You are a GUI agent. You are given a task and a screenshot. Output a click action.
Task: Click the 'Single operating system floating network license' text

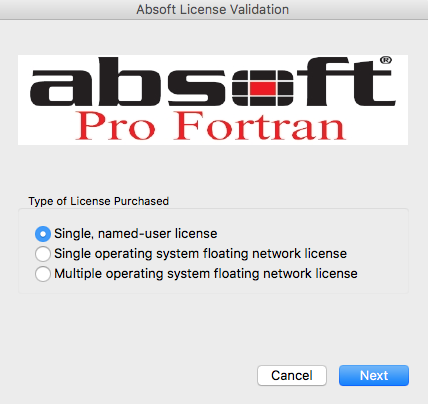pos(200,254)
